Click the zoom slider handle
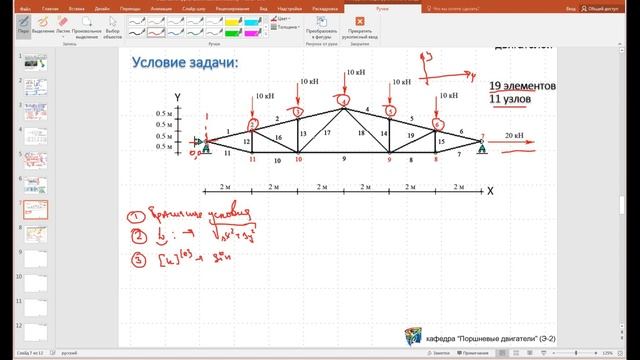Image resolution: width=640 pixels, height=360 pixels. (x=576, y=353)
